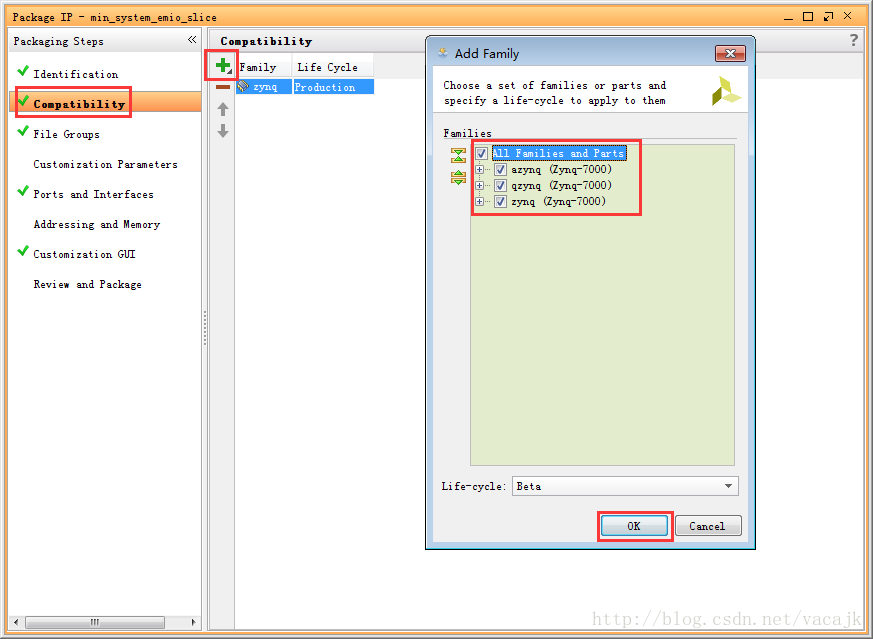Screen dimensions: 873x639
Task: Click the zynq family chip icon
Action: [243, 86]
